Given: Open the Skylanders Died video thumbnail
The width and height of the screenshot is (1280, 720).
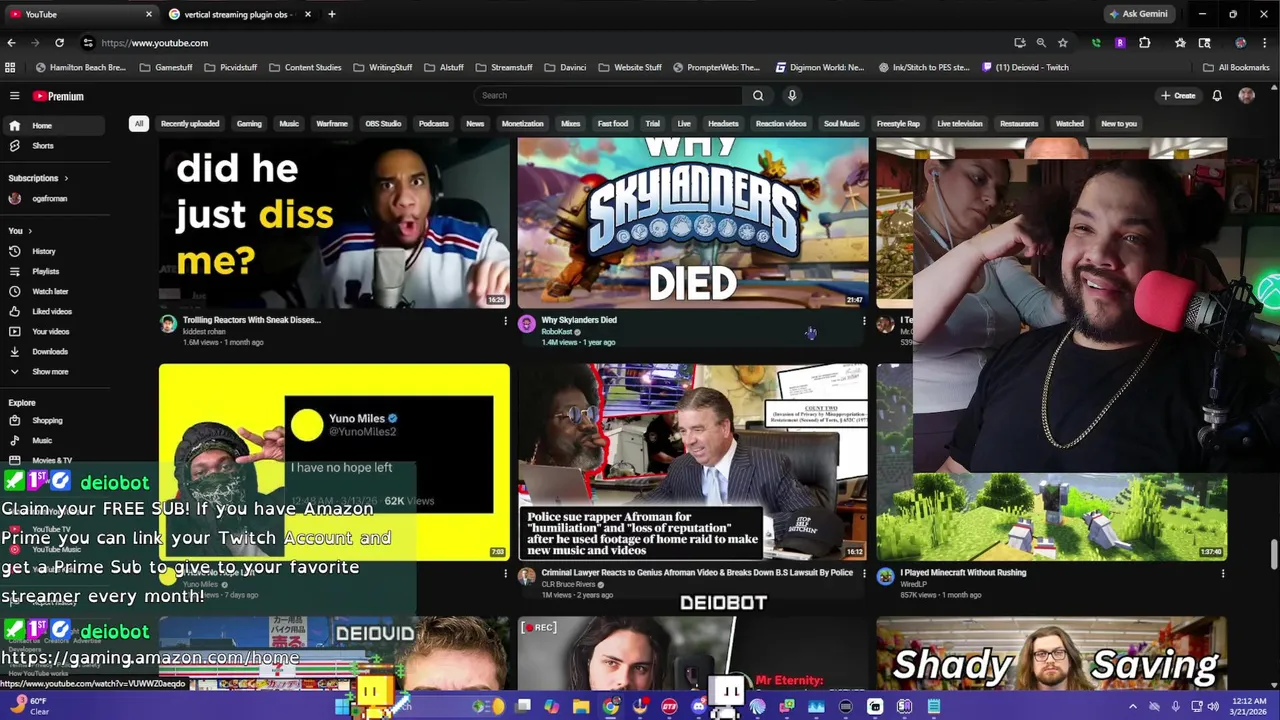Looking at the screenshot, I should (x=693, y=222).
